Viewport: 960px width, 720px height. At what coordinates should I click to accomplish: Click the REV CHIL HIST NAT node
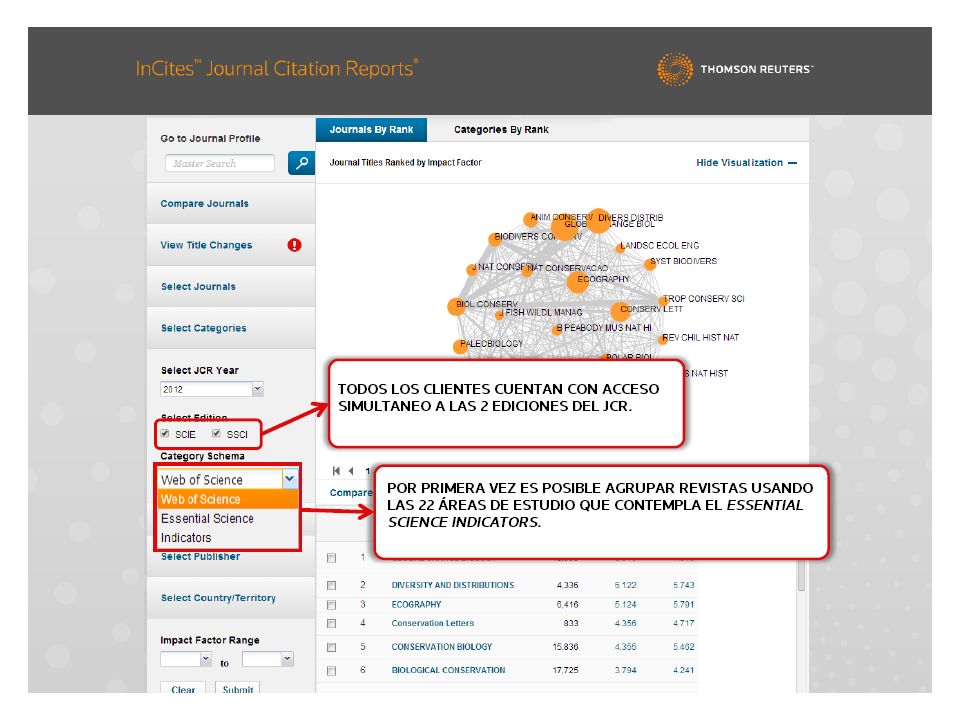(x=663, y=339)
